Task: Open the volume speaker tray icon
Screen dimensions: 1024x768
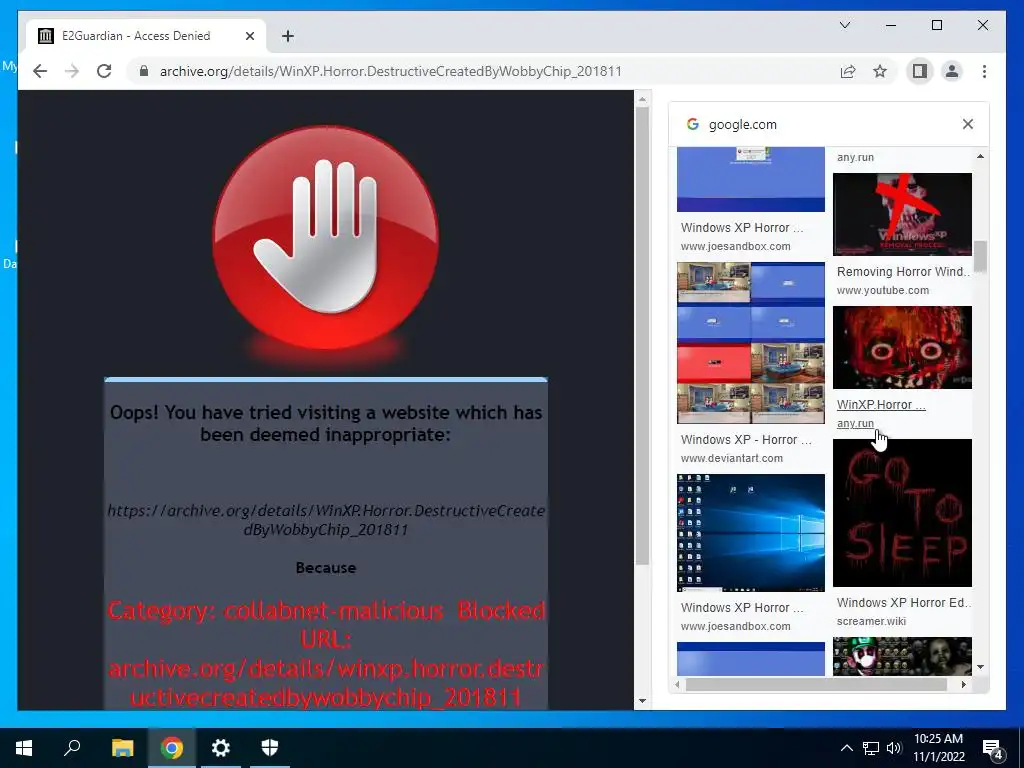Action: click(894, 748)
